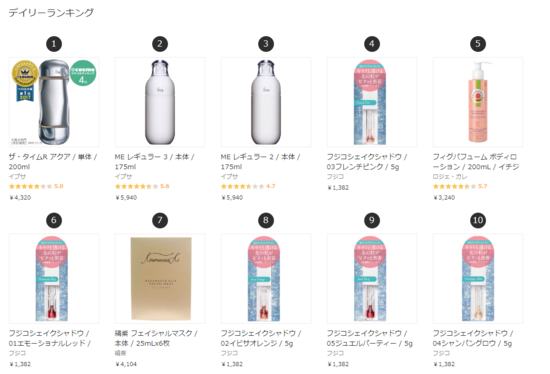Open フィグパフューム ボディローション title link
The image size is (550, 374).
(x=476, y=162)
